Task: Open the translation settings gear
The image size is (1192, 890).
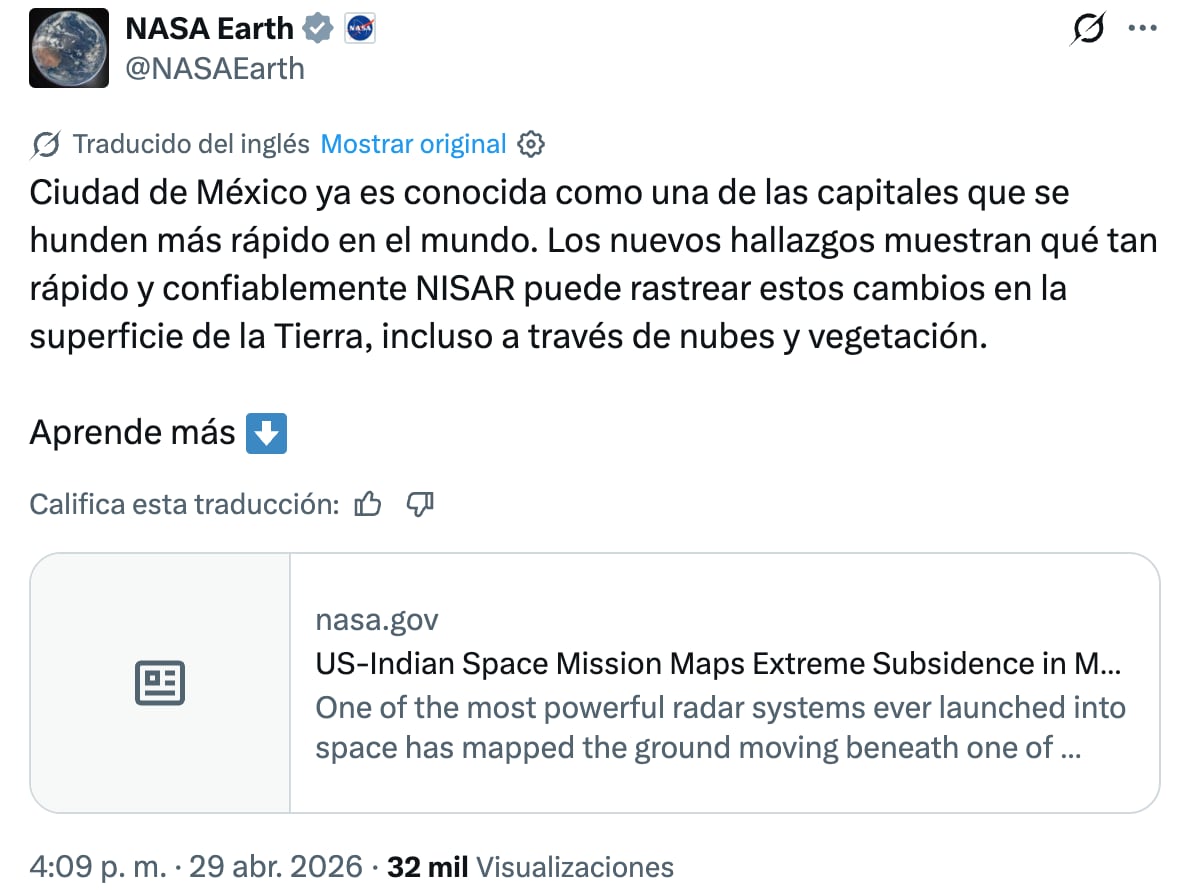Action: coord(531,144)
